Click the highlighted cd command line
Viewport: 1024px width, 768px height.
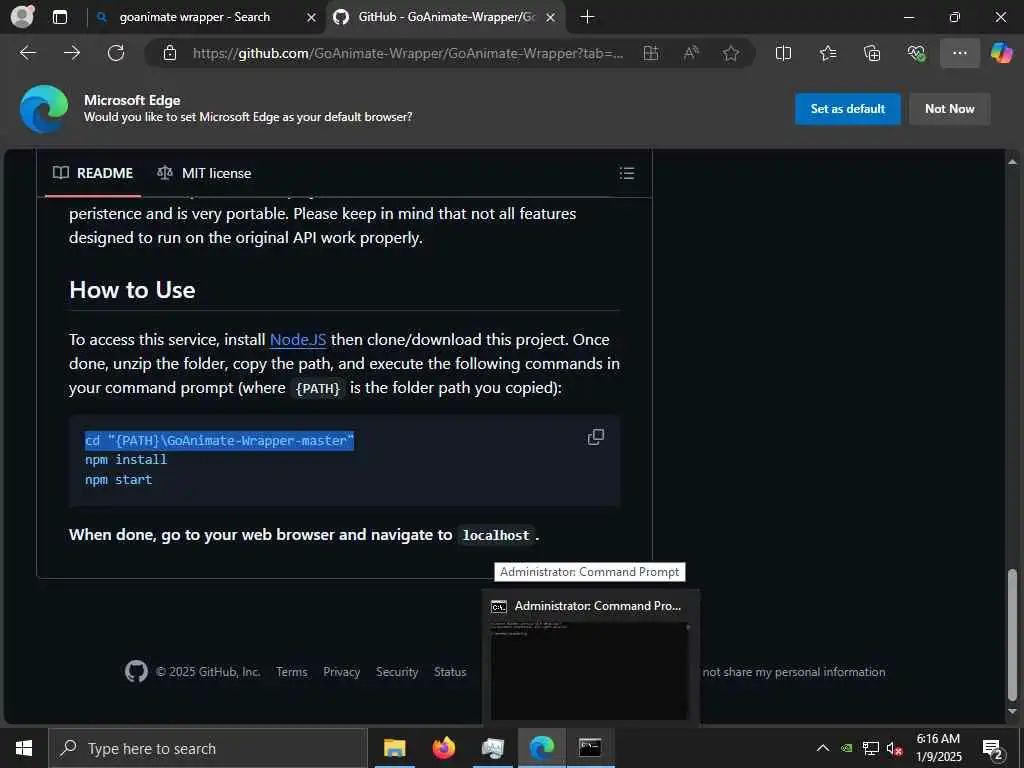tap(219, 440)
